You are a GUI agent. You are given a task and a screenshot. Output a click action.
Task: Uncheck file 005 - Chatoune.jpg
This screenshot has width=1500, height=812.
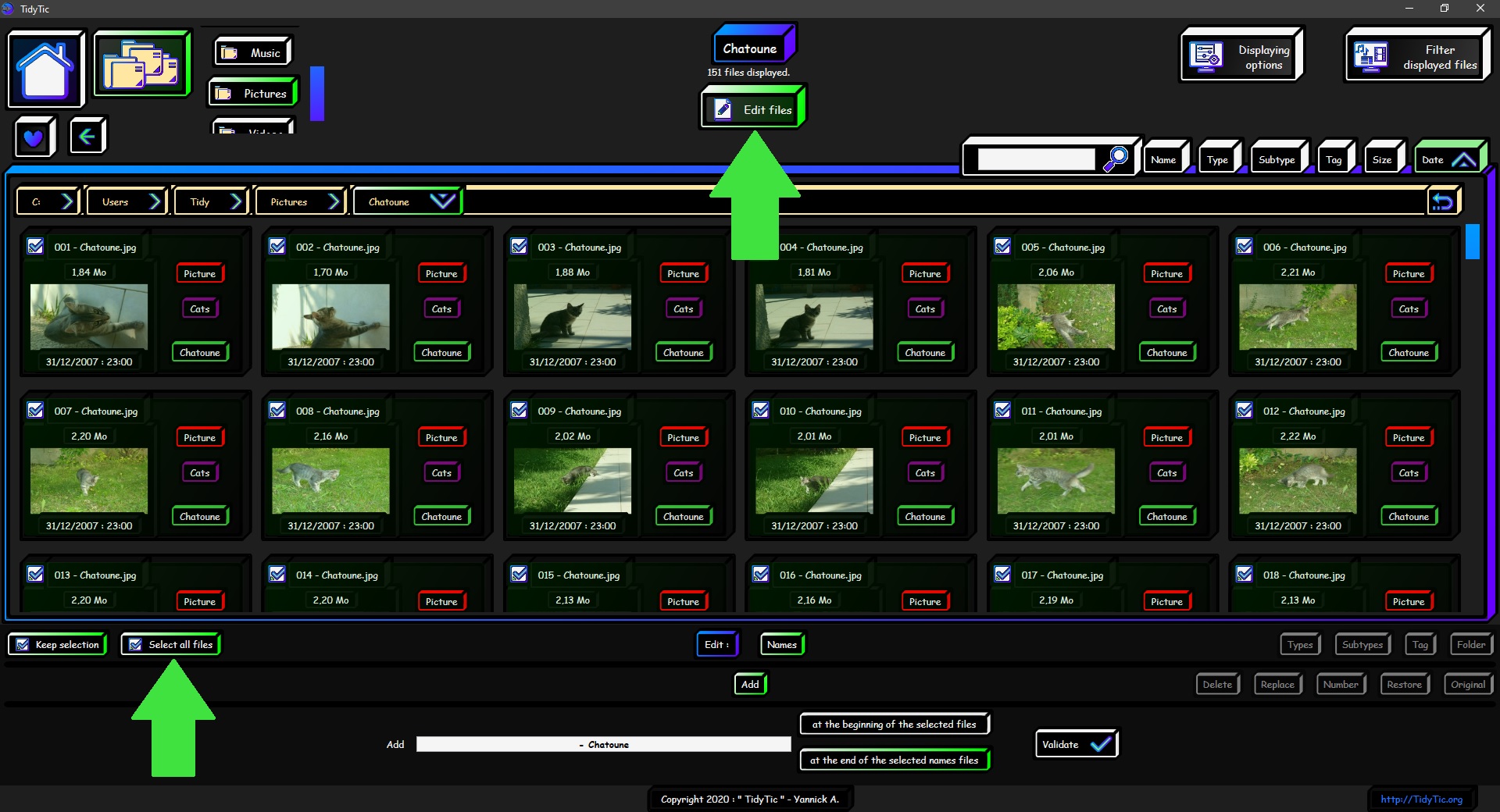pyautogui.click(x=1002, y=246)
